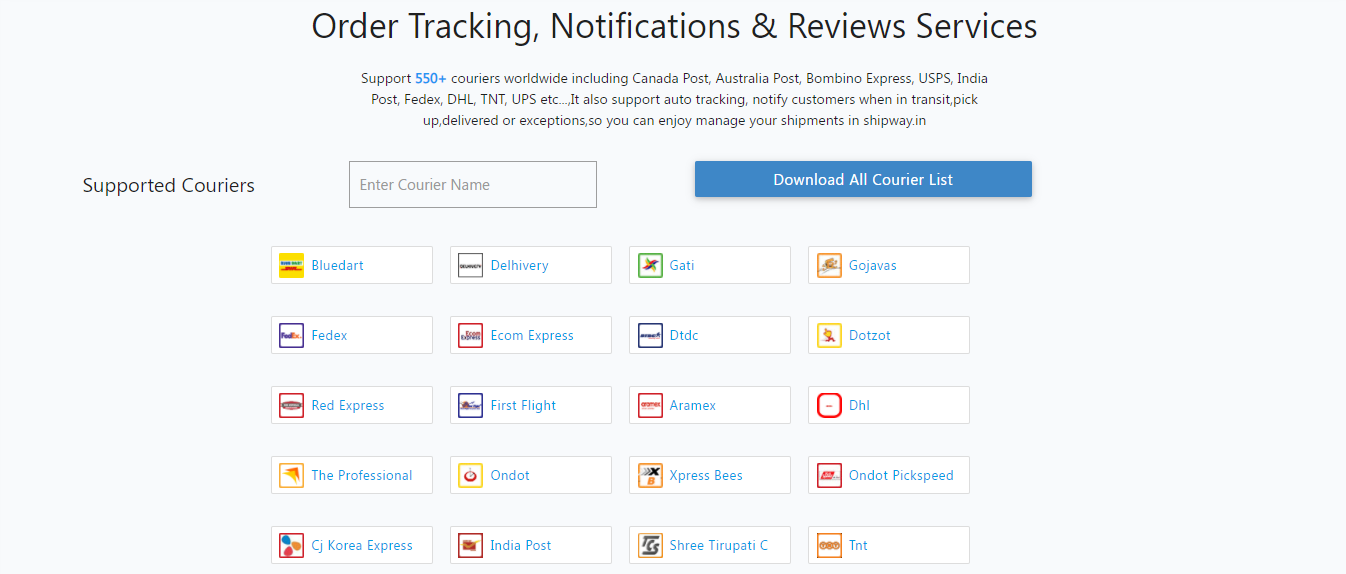Open the Tnt text link
The height and width of the screenshot is (574, 1346).
858,545
